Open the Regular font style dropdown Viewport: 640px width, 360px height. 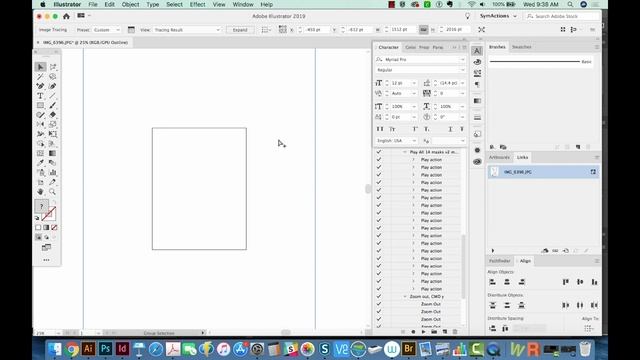coord(462,70)
